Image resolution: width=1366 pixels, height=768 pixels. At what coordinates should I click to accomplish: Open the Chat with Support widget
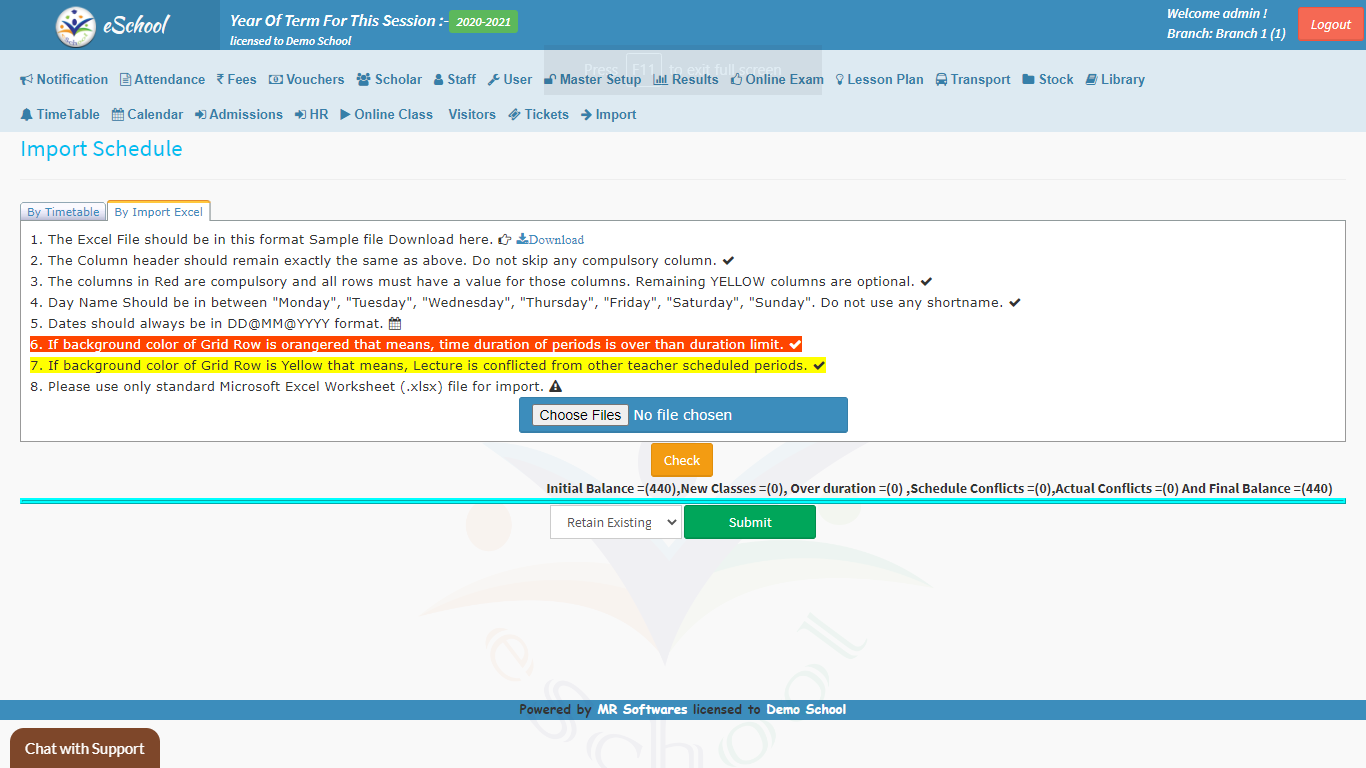[x=85, y=748]
